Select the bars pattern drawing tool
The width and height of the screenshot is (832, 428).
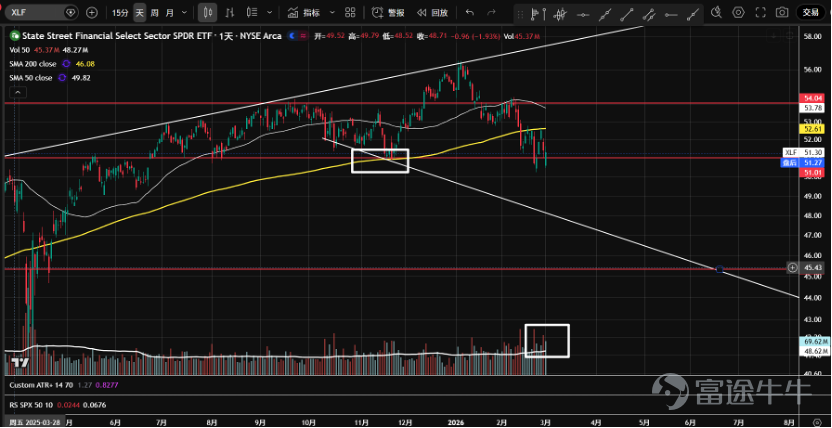click(559, 15)
